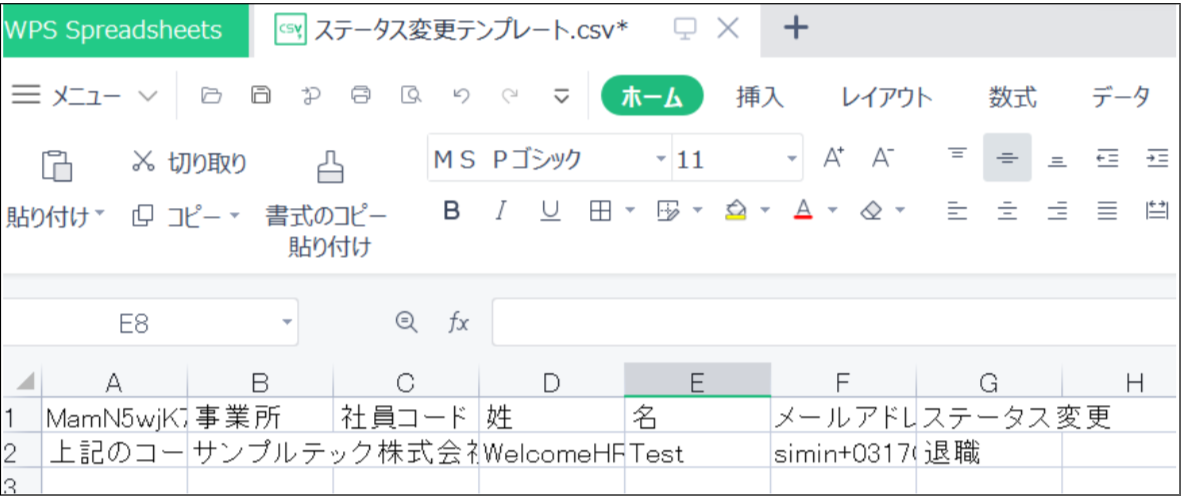Select column E header
Image resolution: width=1183 pixels, height=500 pixels.
coord(697,382)
